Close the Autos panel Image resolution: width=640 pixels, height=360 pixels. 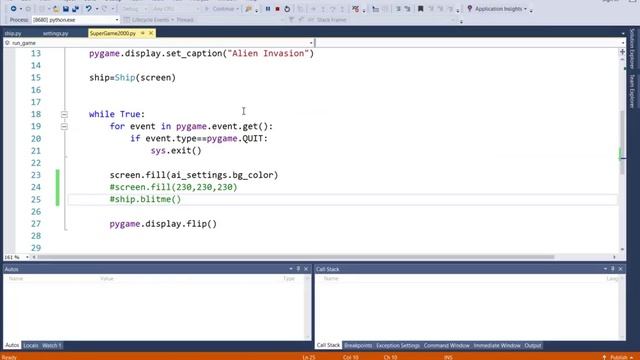coord(306,269)
